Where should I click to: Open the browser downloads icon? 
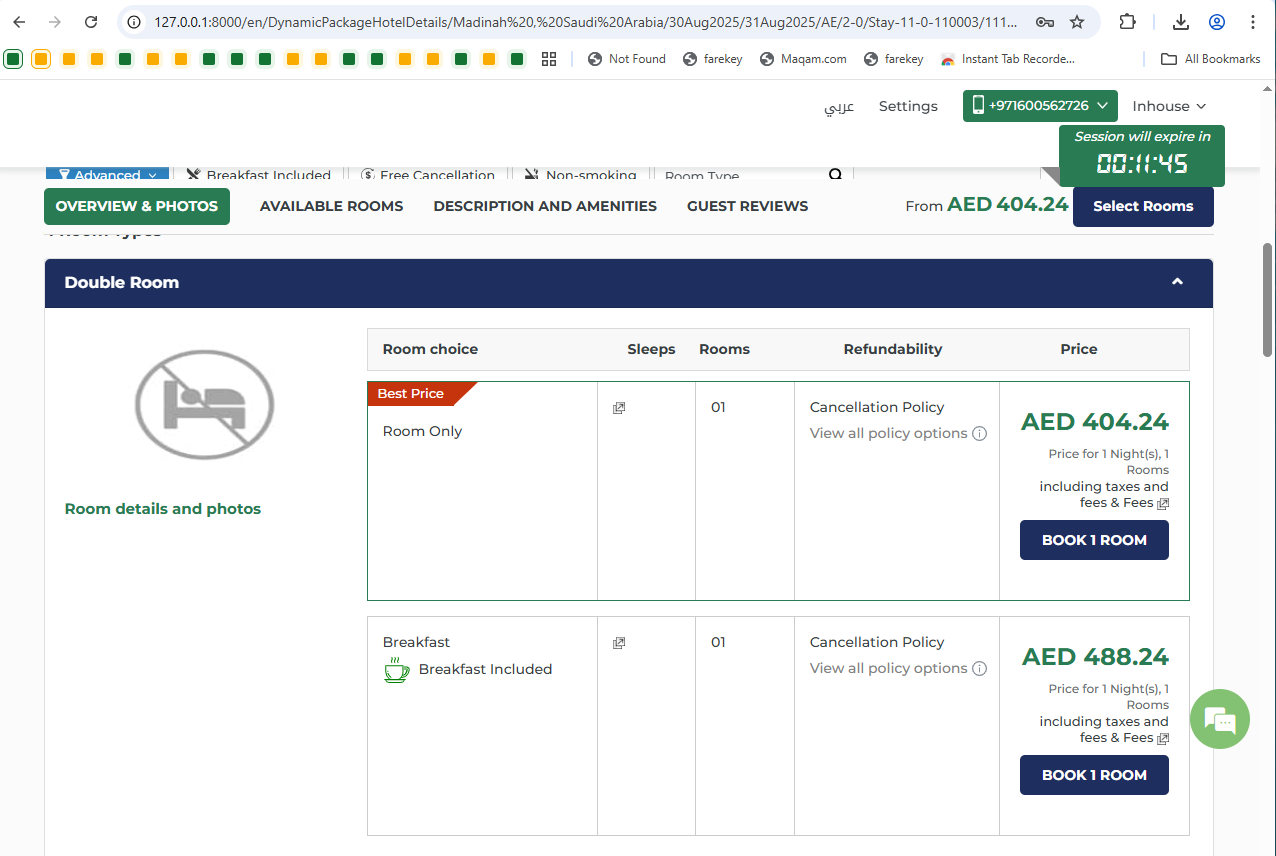click(x=1181, y=22)
